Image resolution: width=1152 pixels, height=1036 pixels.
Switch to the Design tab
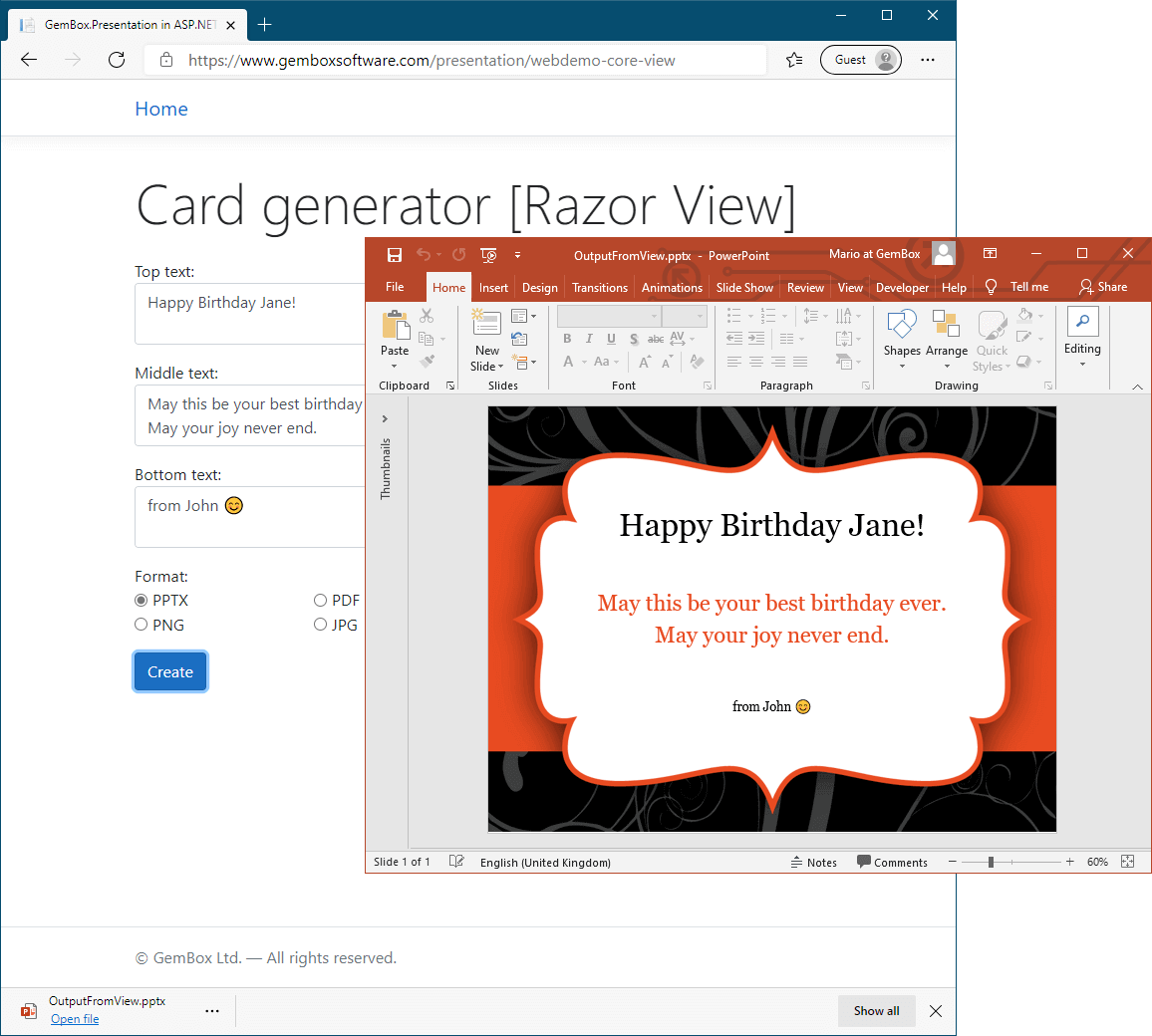539,288
